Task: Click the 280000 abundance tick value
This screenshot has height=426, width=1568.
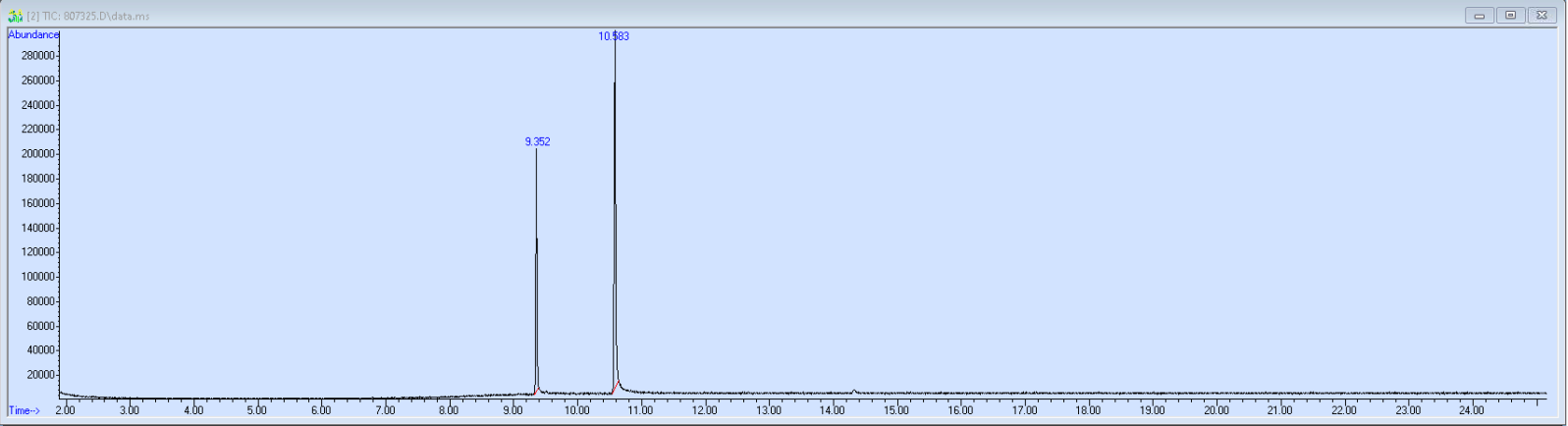Action: (x=38, y=56)
